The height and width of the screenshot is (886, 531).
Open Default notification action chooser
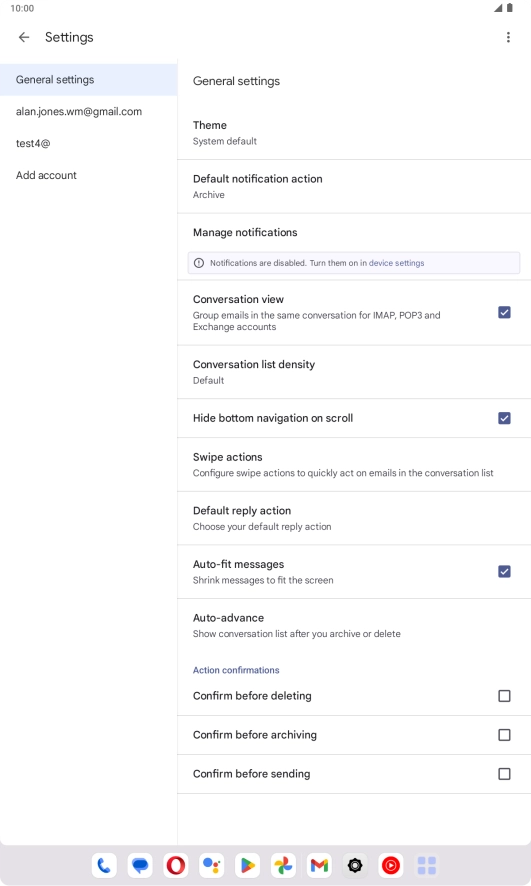click(x=354, y=186)
